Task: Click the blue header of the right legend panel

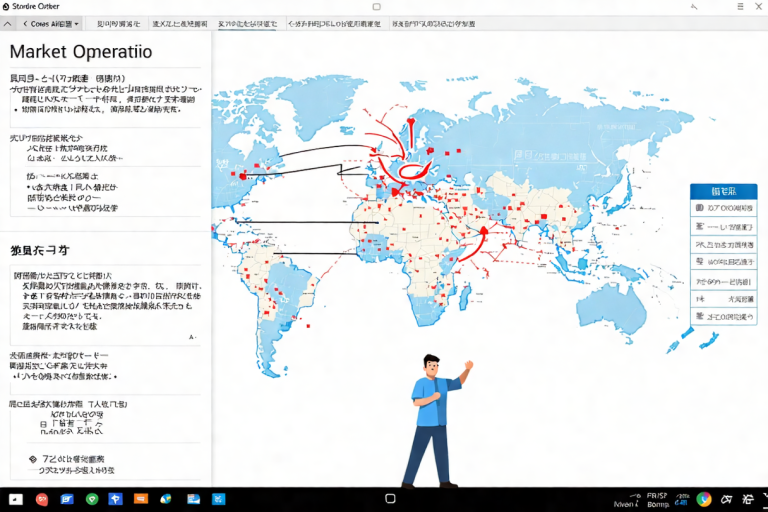Action: coord(723,192)
